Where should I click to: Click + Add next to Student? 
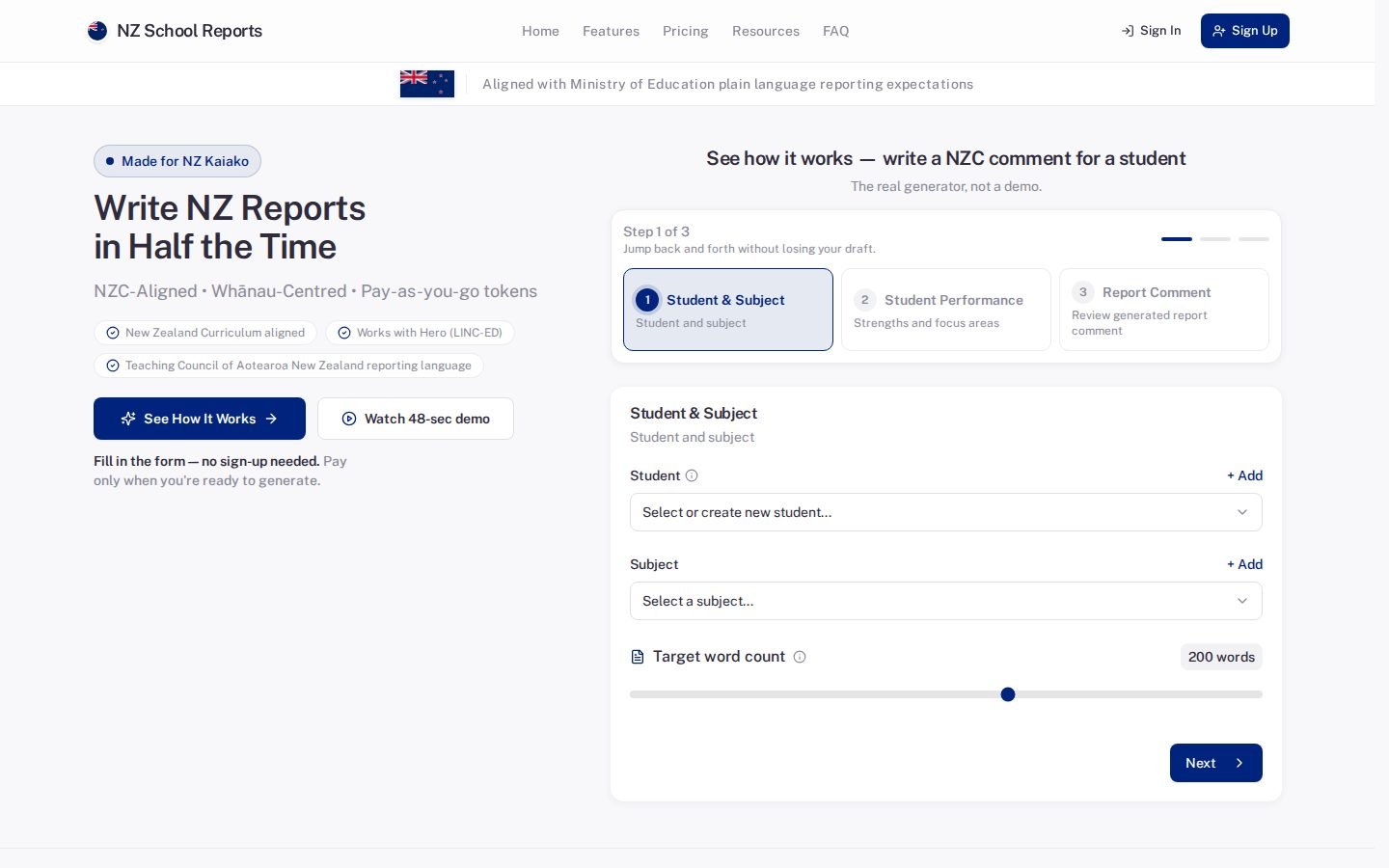1244,475
